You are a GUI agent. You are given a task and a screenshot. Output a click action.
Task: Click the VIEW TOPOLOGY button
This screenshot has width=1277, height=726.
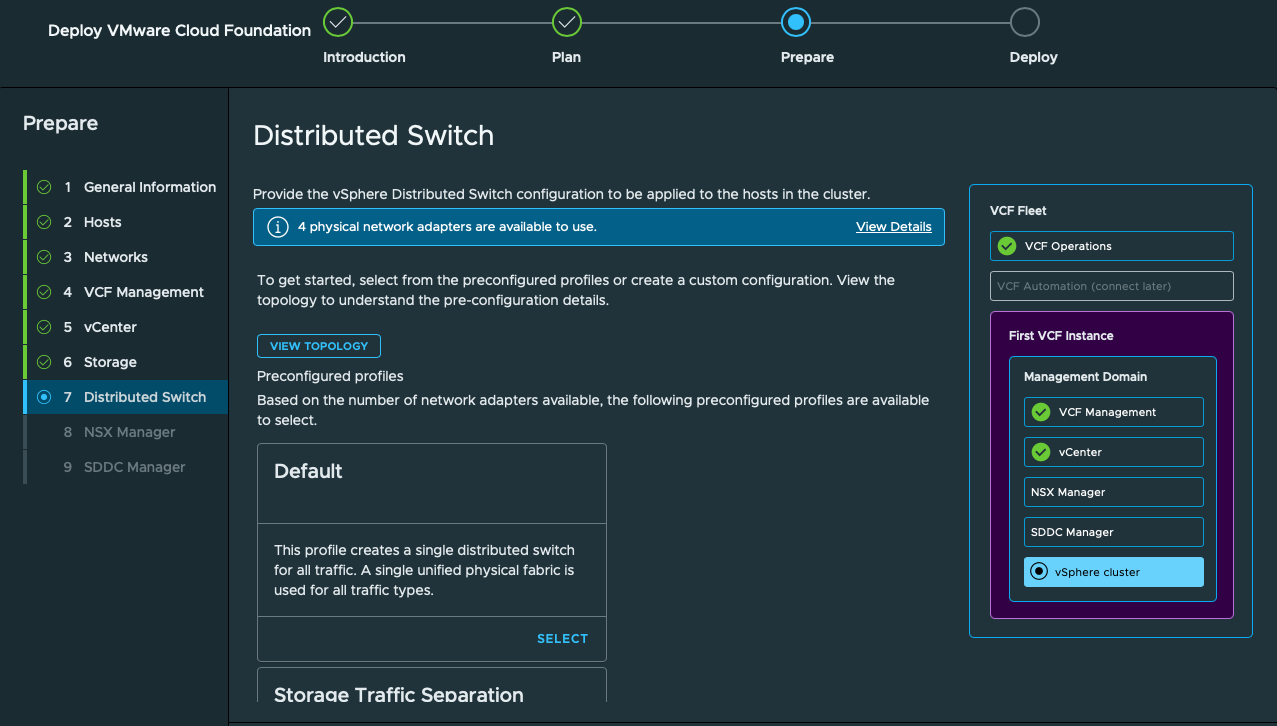(319, 346)
